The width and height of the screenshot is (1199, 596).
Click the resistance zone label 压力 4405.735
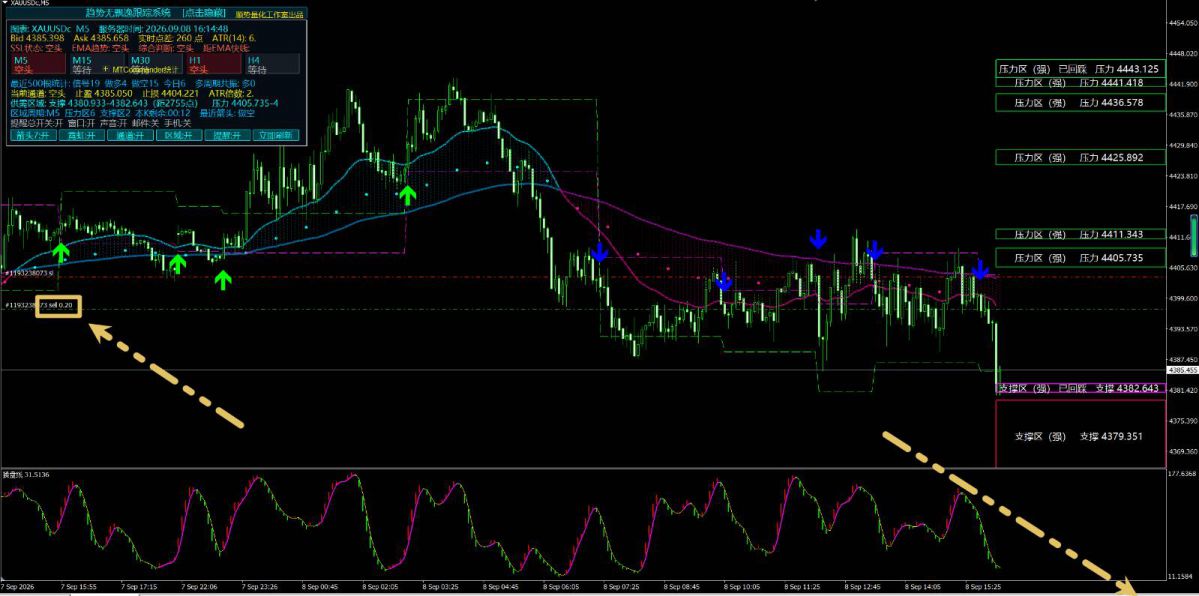[x=1080, y=258]
